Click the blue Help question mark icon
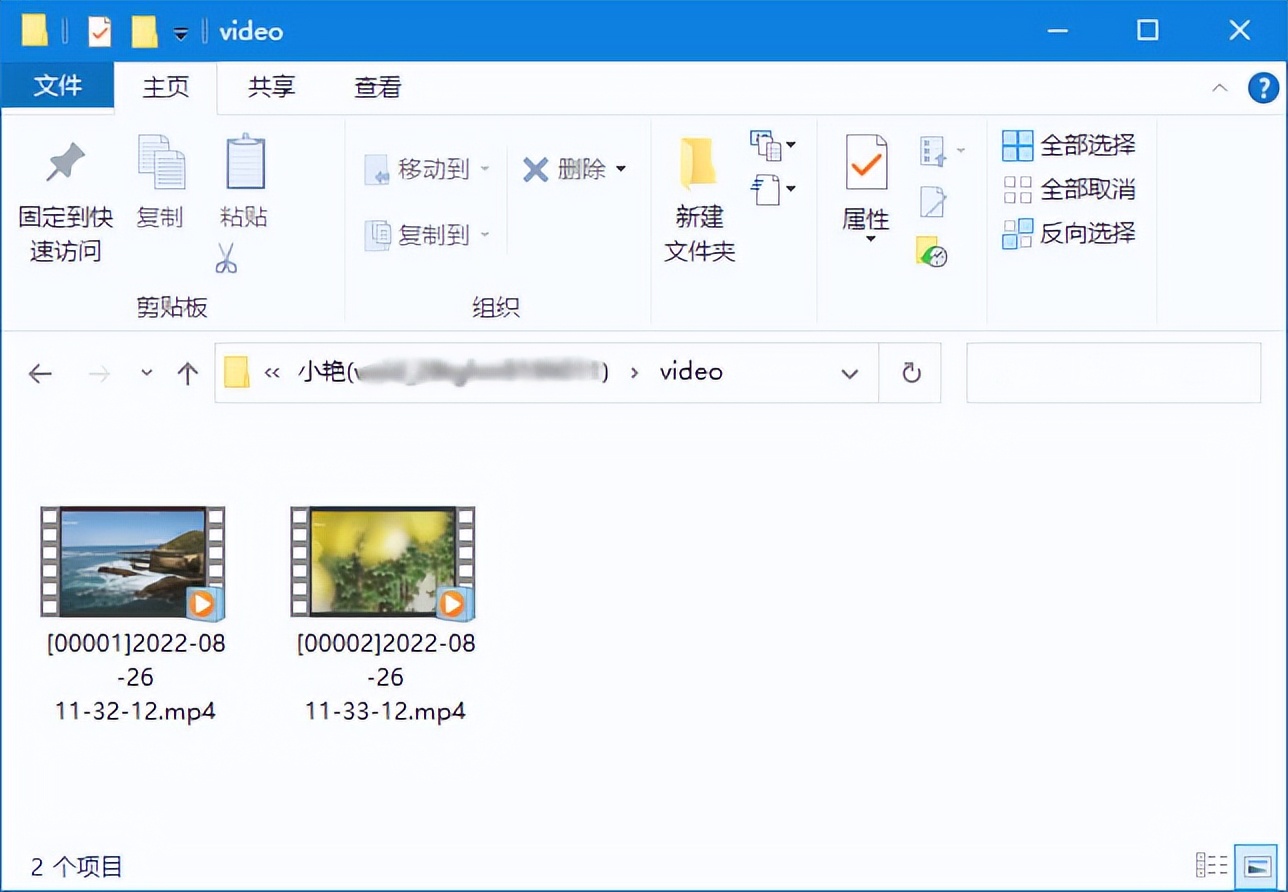Screen dimensions: 1288x892 (x=1263, y=88)
